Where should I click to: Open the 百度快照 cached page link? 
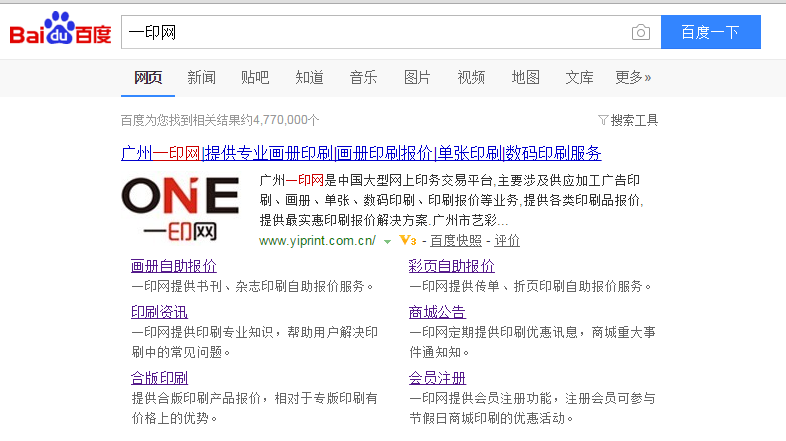[456, 241]
